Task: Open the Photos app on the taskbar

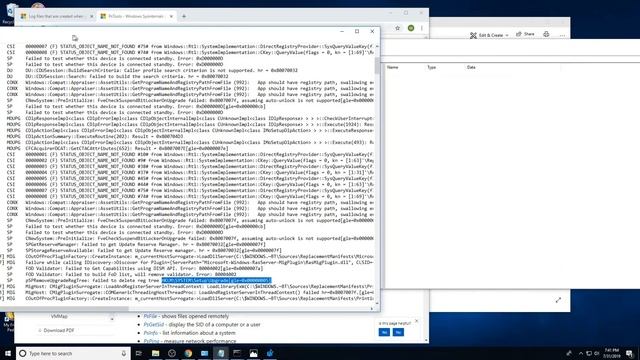Action: [253, 353]
